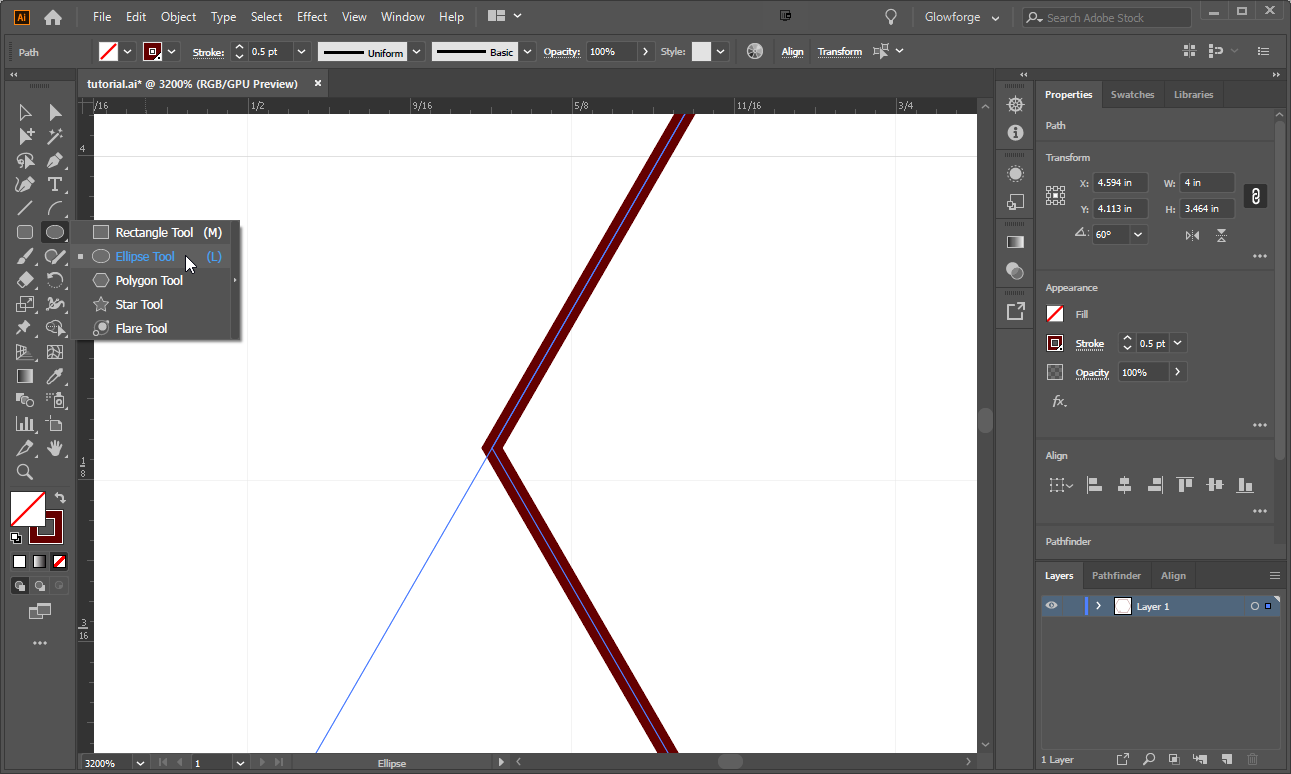Click the Fill swatch in Appearance panel
This screenshot has width=1291, height=774.
click(1054, 313)
